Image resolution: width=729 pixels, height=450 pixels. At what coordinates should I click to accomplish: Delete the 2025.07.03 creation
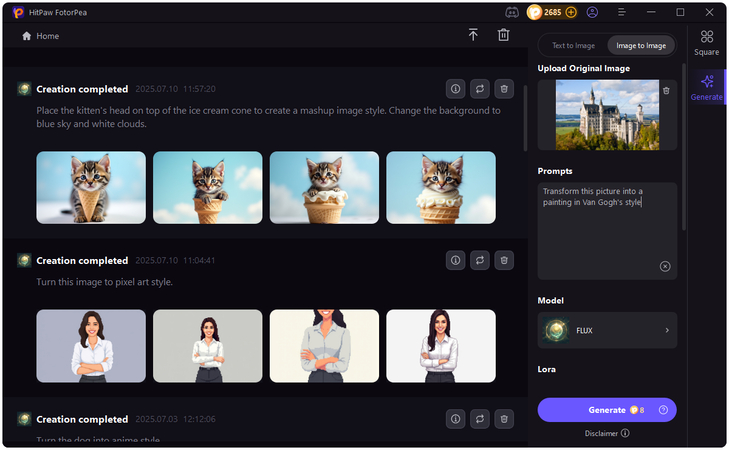pos(504,419)
